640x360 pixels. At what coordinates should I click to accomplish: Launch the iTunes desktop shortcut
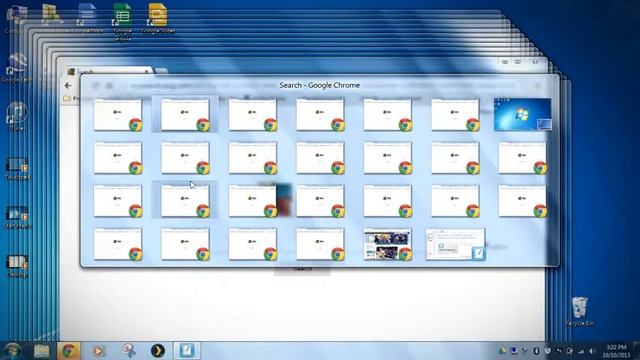pyautogui.click(x=17, y=116)
